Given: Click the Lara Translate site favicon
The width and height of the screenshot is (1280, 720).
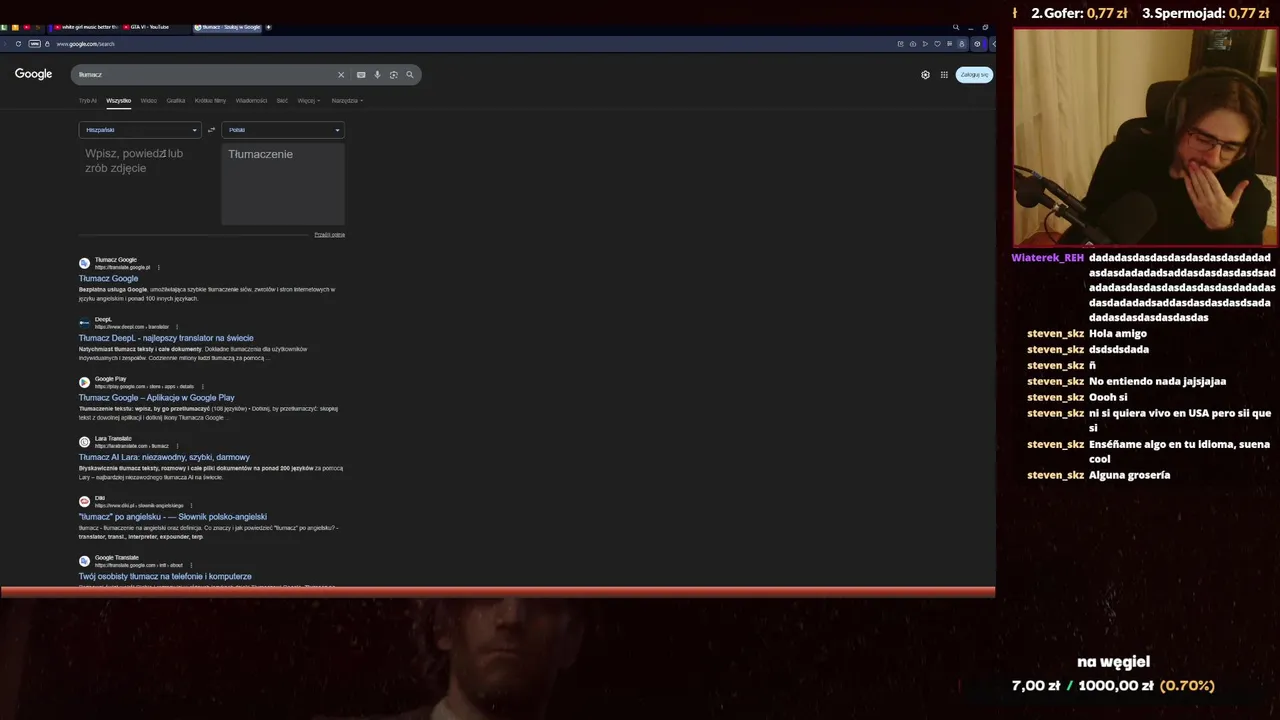Looking at the screenshot, I should 85,442.
